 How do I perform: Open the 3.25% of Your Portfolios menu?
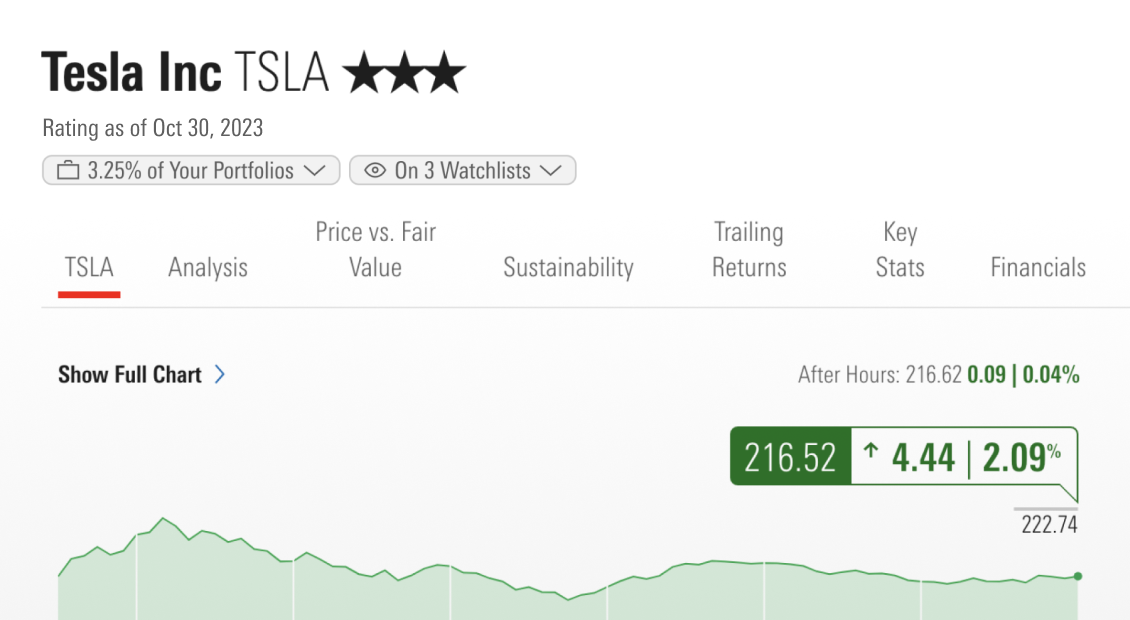pos(190,171)
